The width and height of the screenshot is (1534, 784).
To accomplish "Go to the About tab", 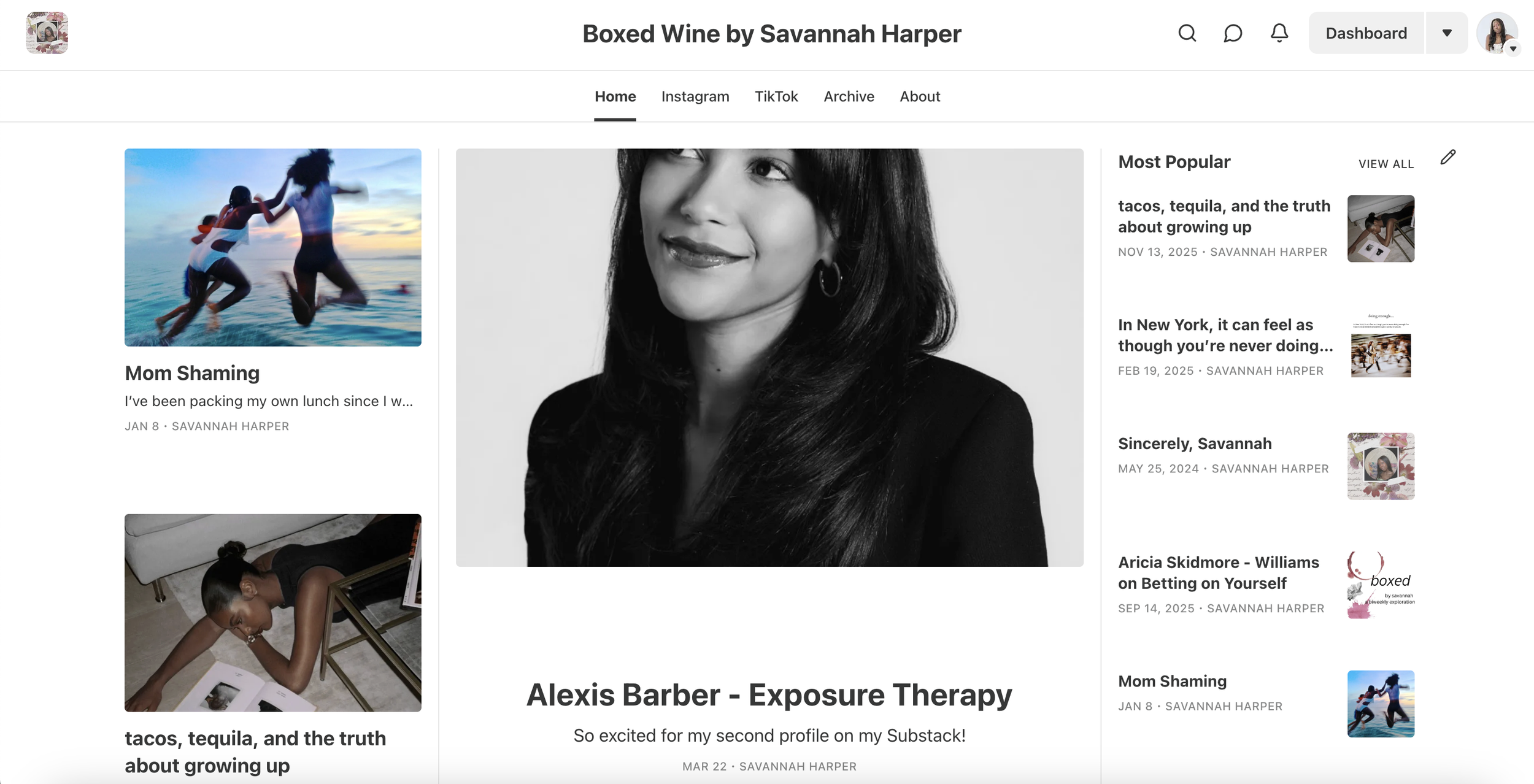I will 920,96.
